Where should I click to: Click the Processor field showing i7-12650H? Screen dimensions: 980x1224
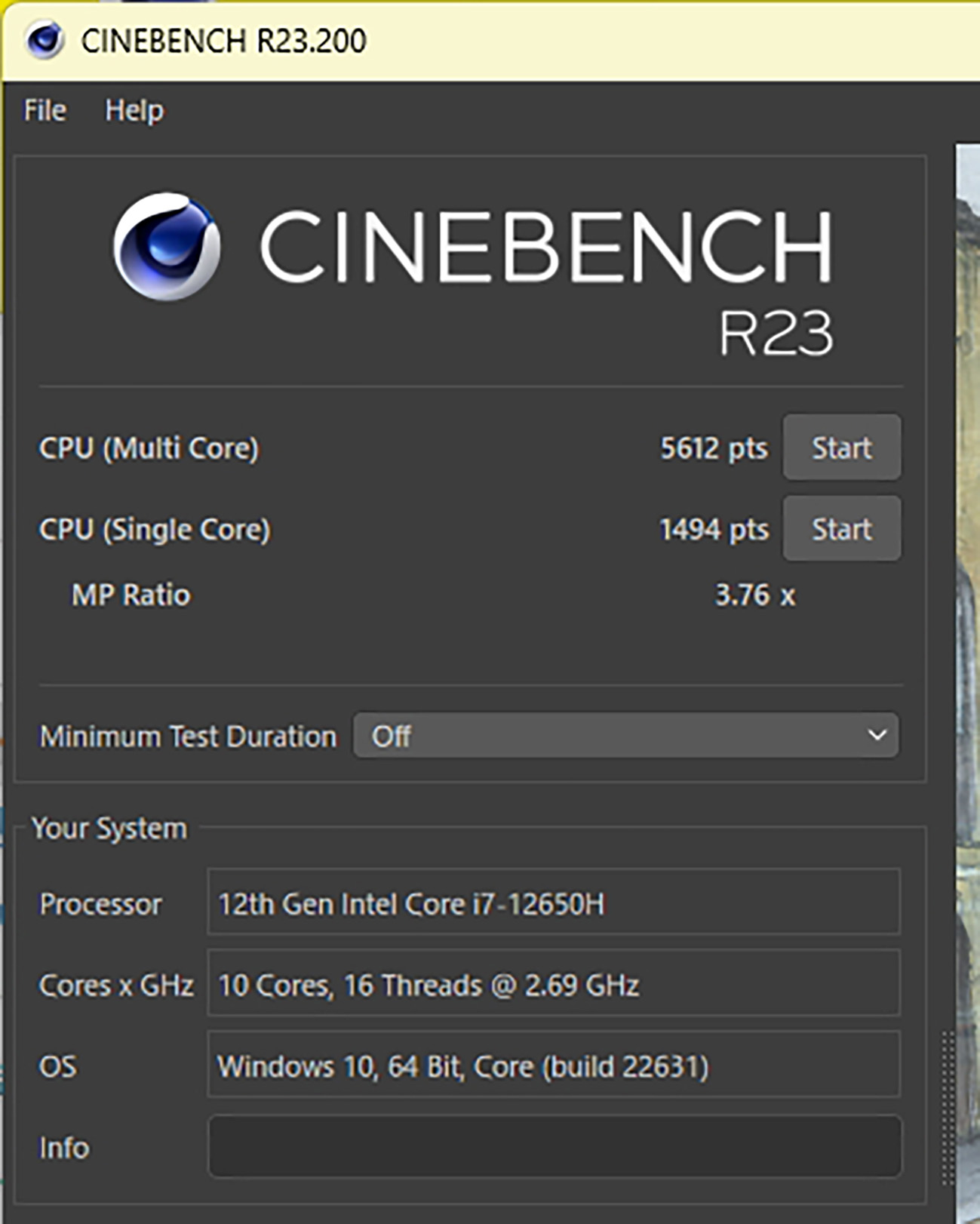click(553, 903)
